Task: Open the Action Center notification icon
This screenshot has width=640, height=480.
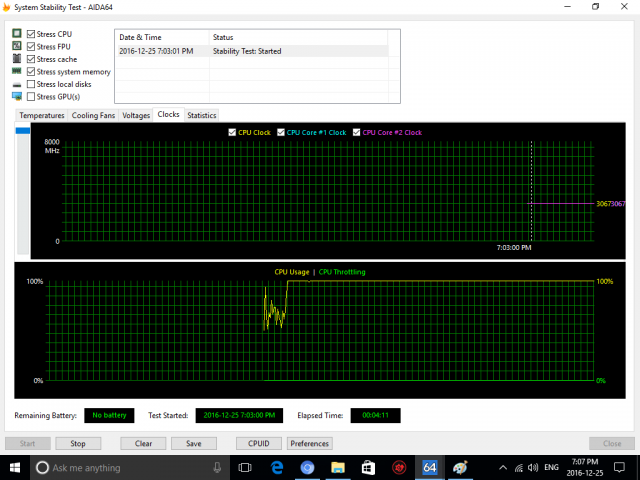Action: tap(620, 467)
